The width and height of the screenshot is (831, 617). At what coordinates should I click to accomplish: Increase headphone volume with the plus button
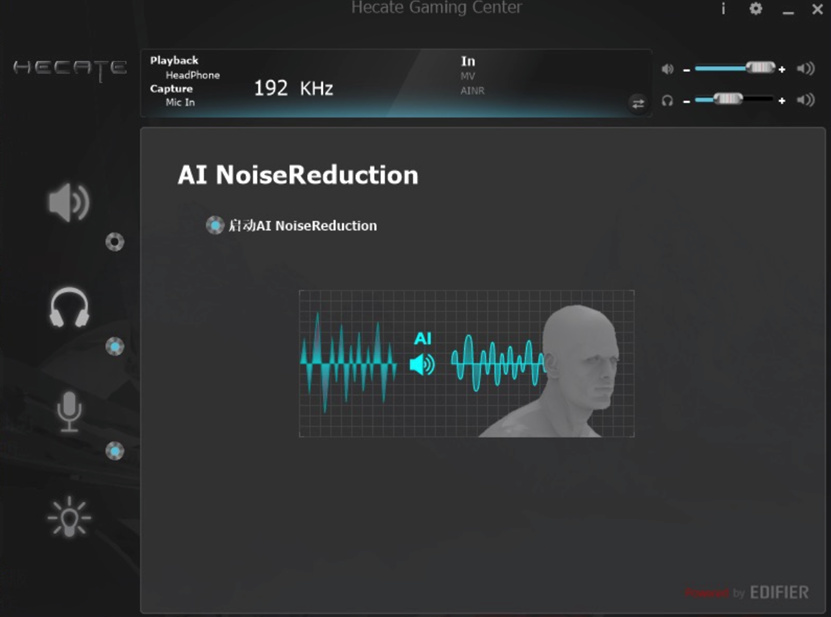point(782,101)
